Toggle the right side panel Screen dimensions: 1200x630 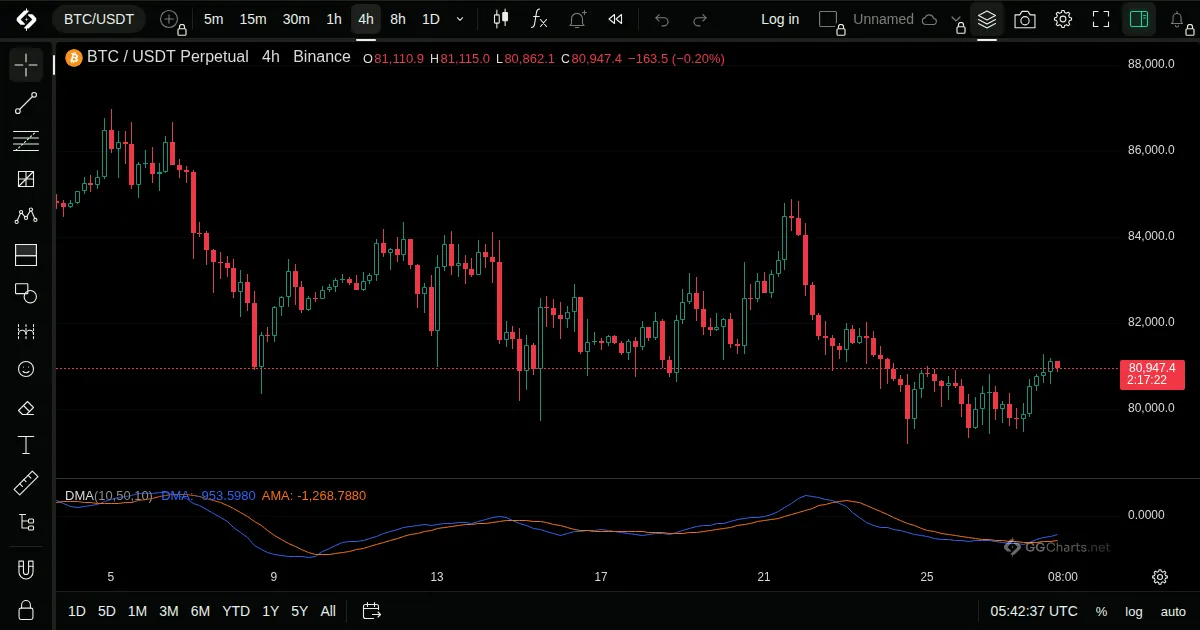[1137, 19]
